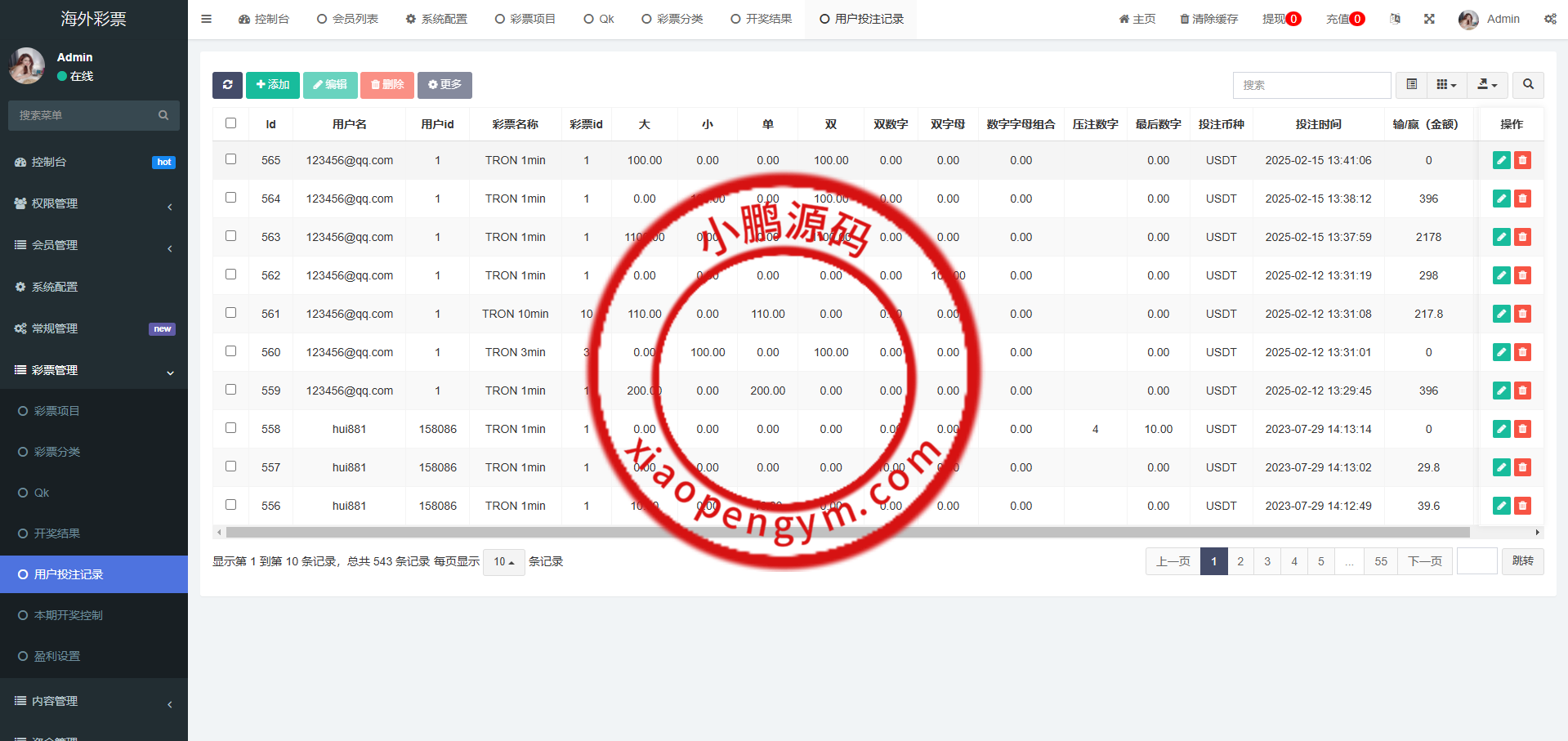Click the 搜索 input field above table
Viewport: 1568px width, 741px height.
[1311, 85]
